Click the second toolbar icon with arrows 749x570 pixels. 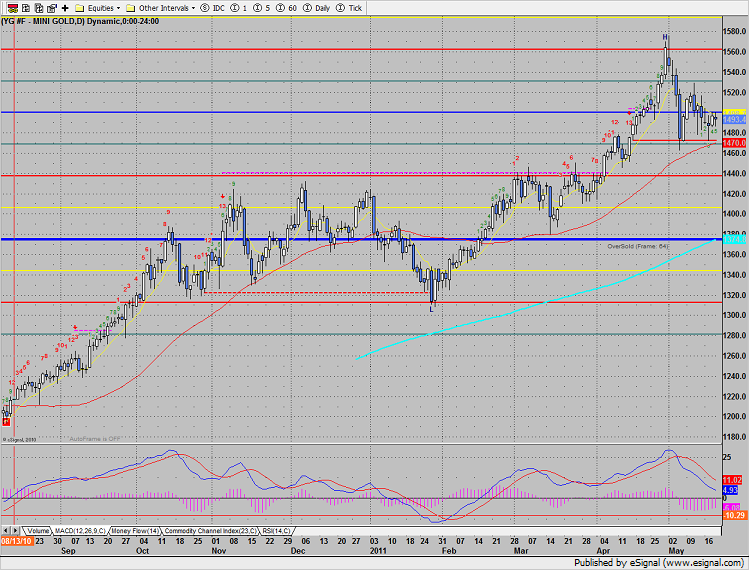(x=27, y=8)
